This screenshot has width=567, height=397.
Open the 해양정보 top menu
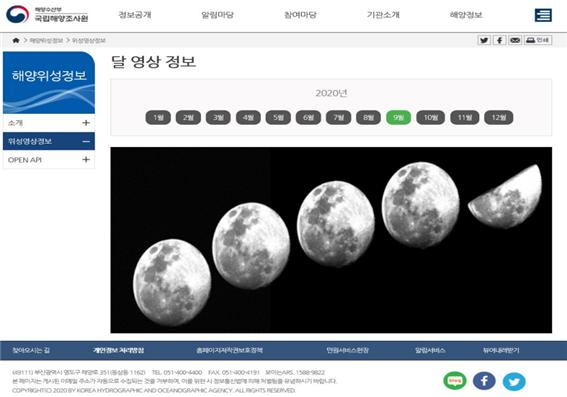tap(466, 15)
